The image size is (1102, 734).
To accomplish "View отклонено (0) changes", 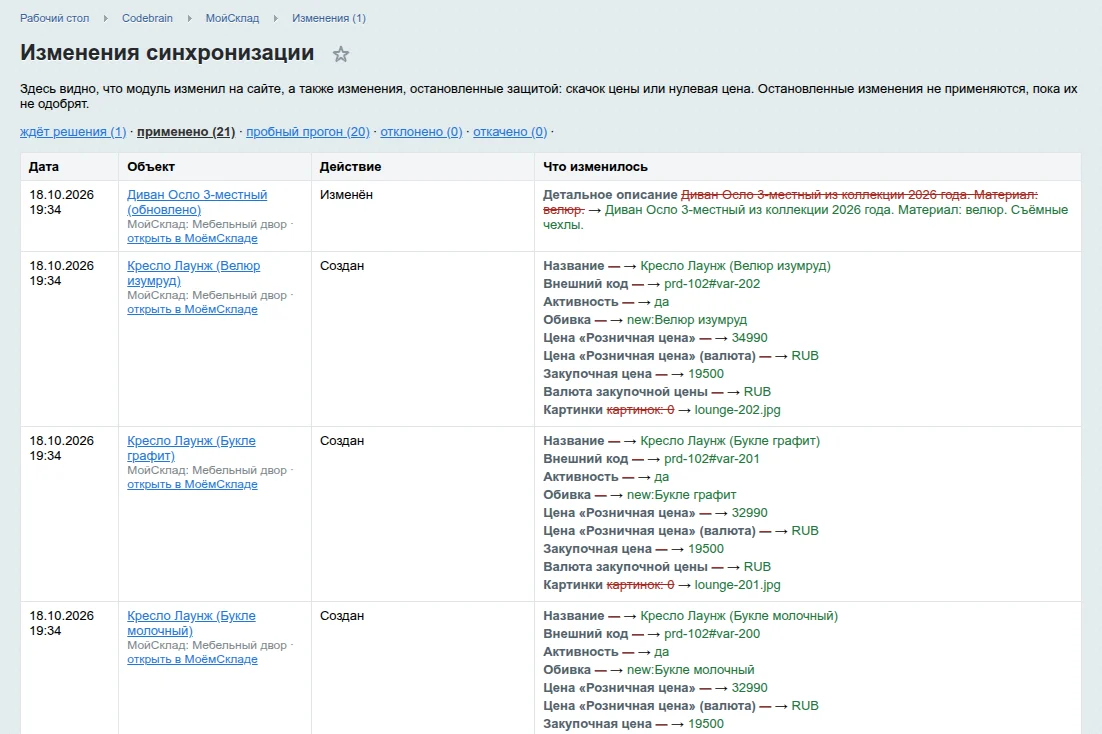I will tap(421, 131).
